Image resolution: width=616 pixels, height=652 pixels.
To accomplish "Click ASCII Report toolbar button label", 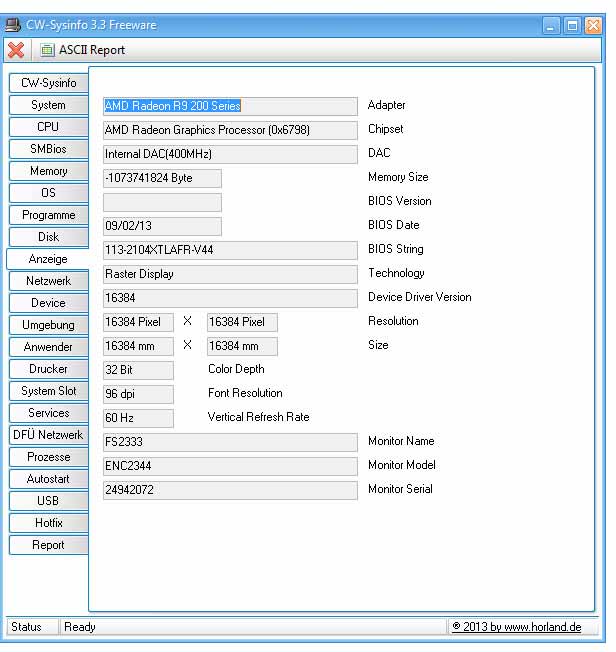I will point(92,50).
